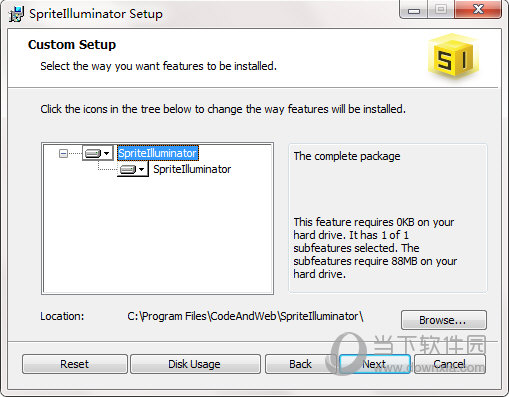
Task: Open the Disk Usage dialog
Action: (x=195, y=364)
